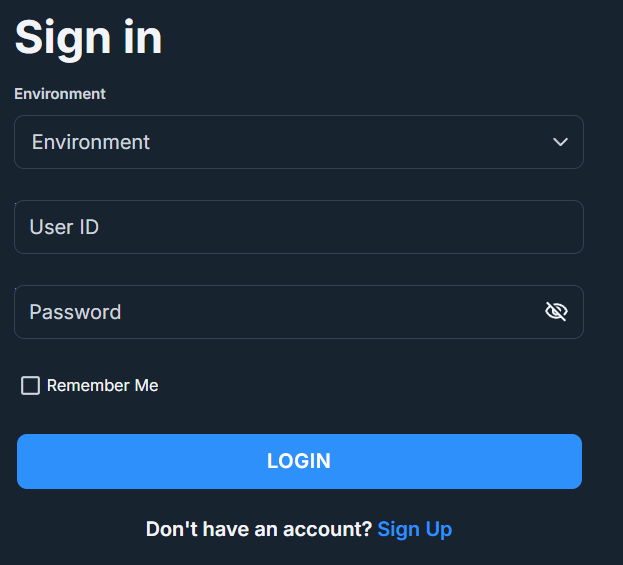623x565 pixels.
Task: Expand environment choices via the down arrow
Action: [560, 142]
